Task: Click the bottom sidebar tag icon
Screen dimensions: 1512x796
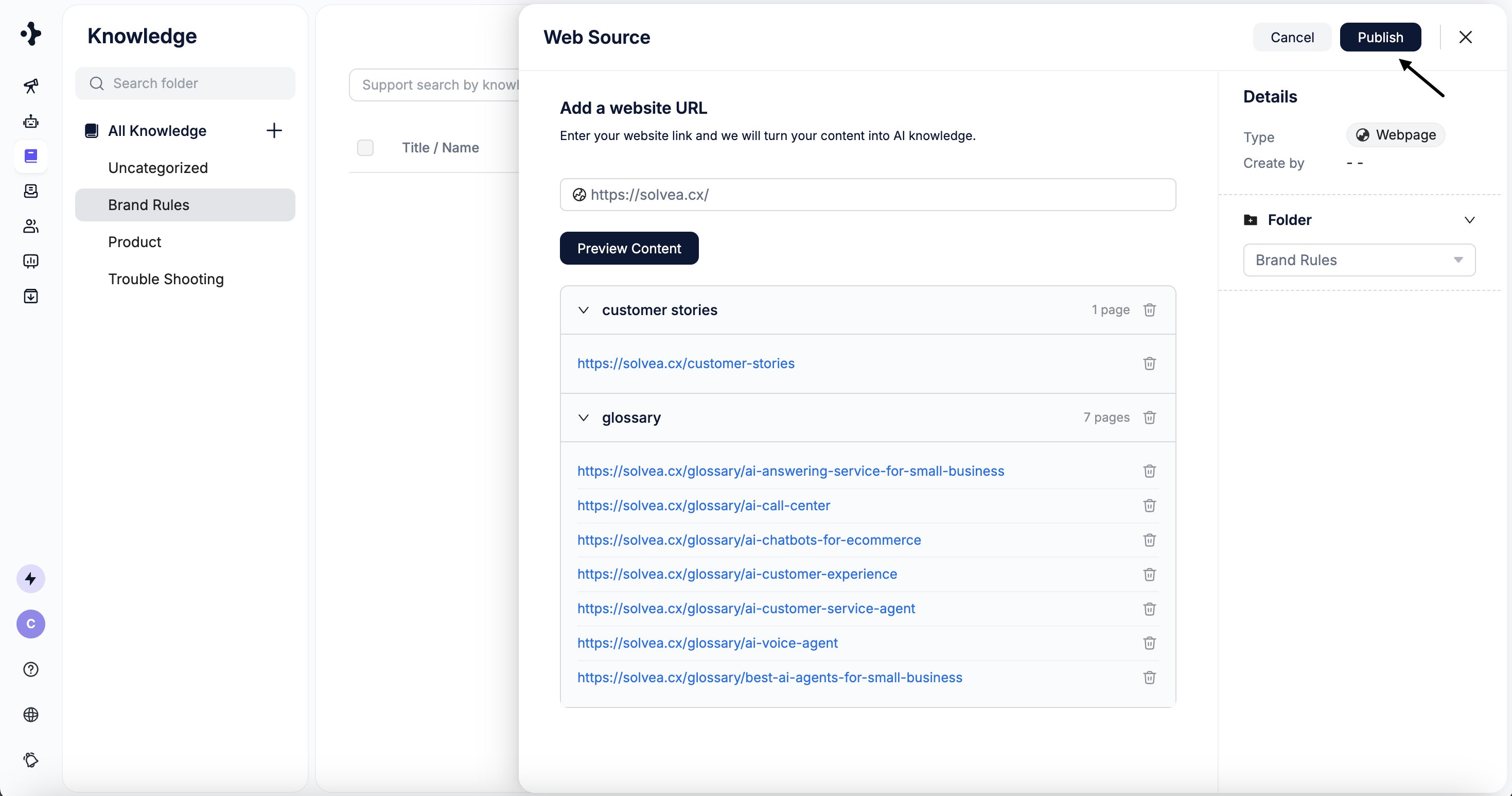Action: tap(30, 759)
